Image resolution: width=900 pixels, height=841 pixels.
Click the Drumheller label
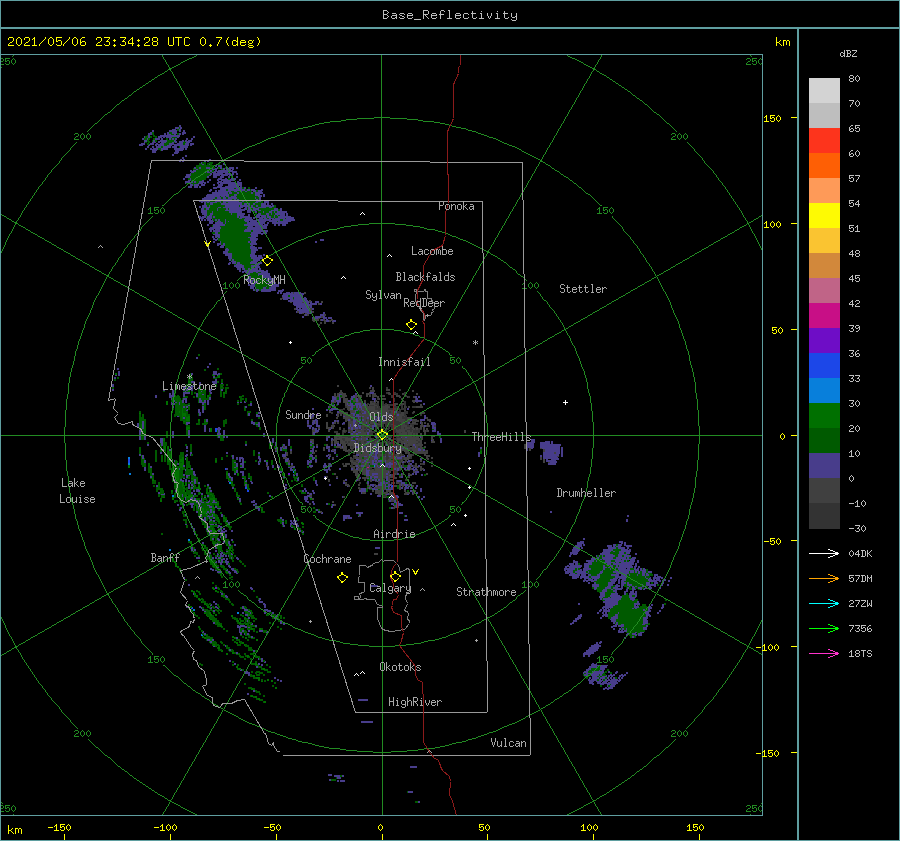[x=586, y=493]
